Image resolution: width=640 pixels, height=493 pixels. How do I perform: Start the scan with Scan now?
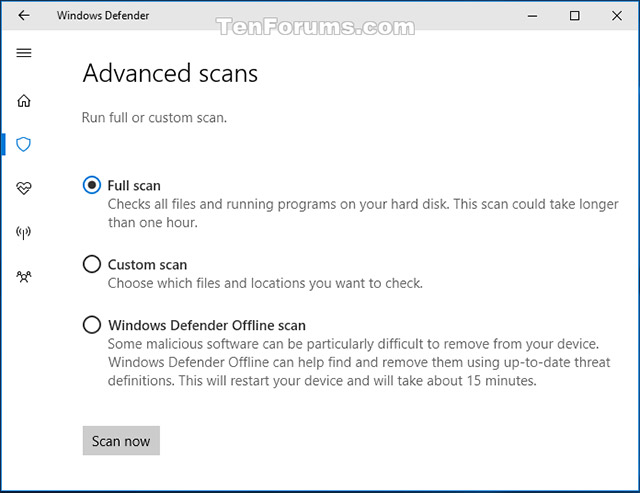coord(121,441)
